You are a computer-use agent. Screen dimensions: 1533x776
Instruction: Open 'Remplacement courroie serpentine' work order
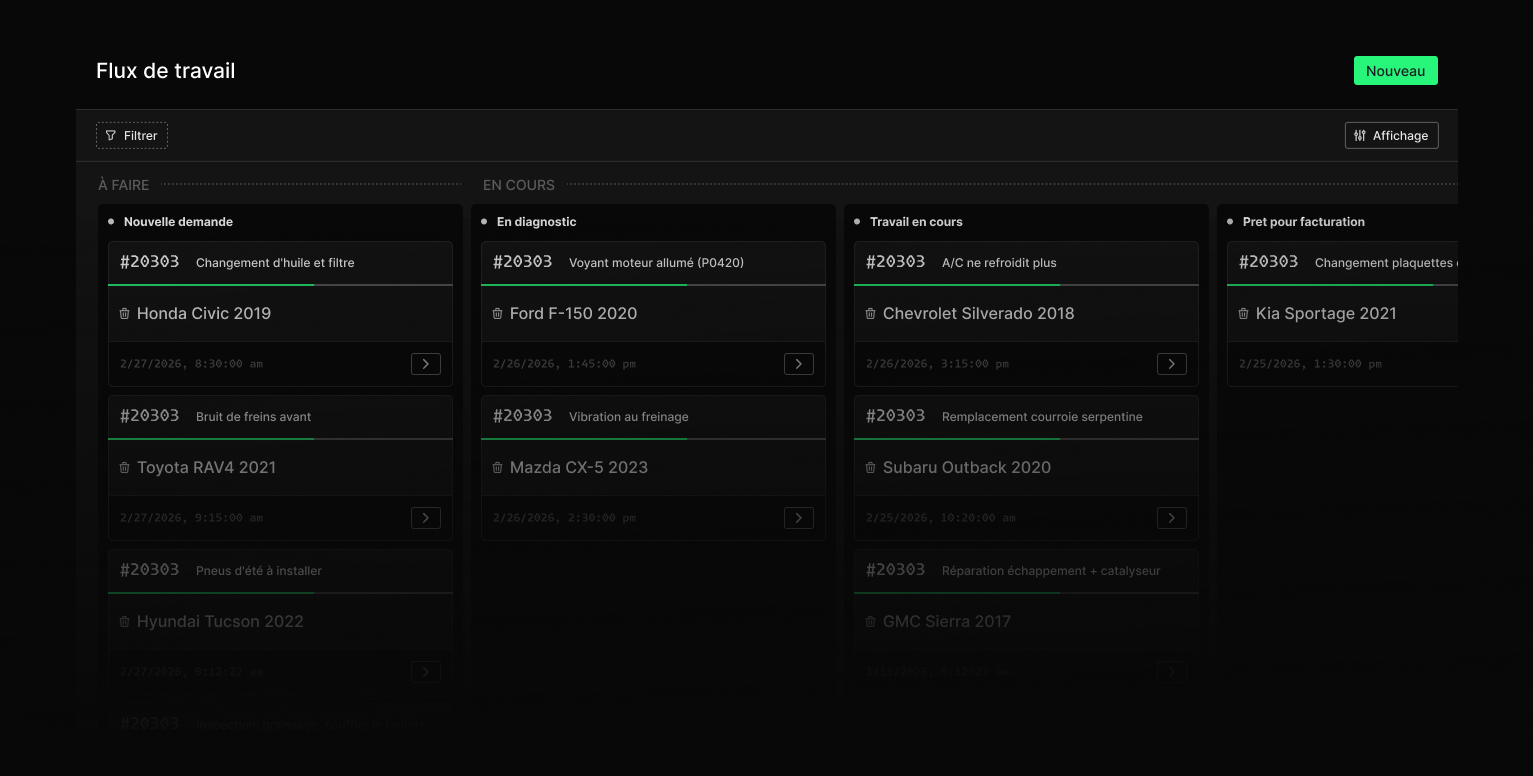(x=1042, y=417)
